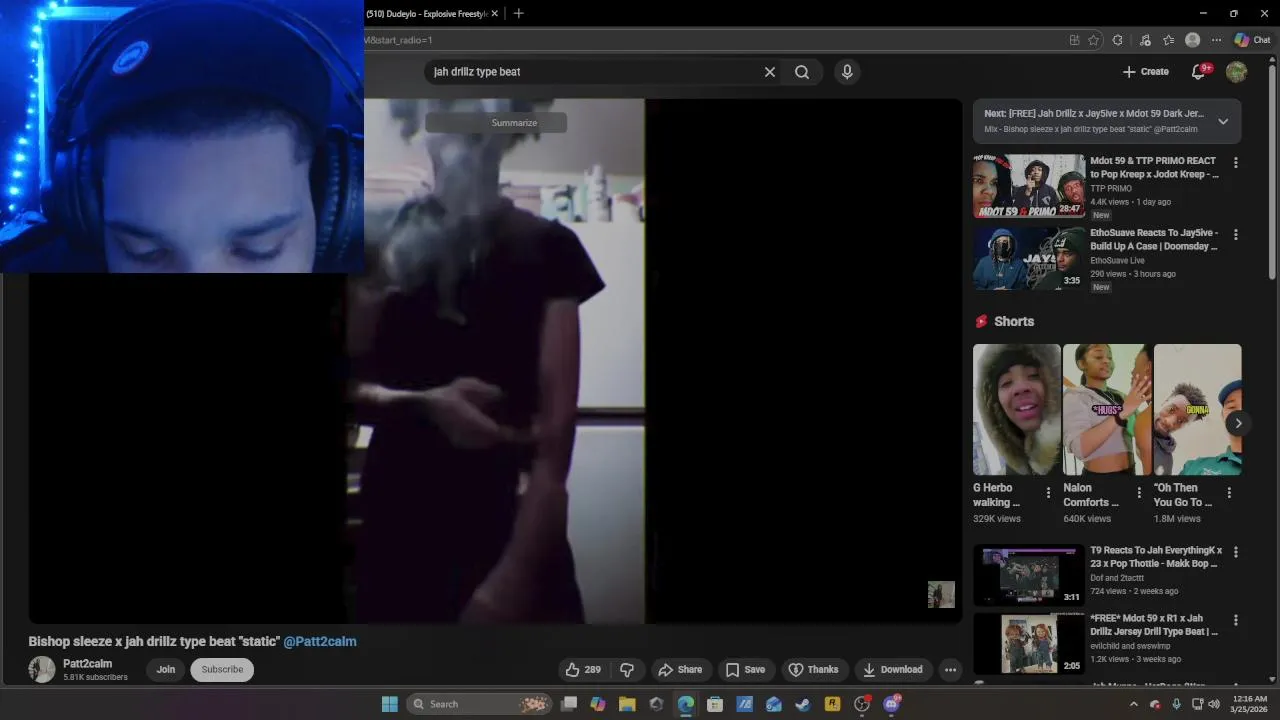Screen dimensions: 1280x720
Task: Click the Shorts section logo icon
Action: click(981, 322)
